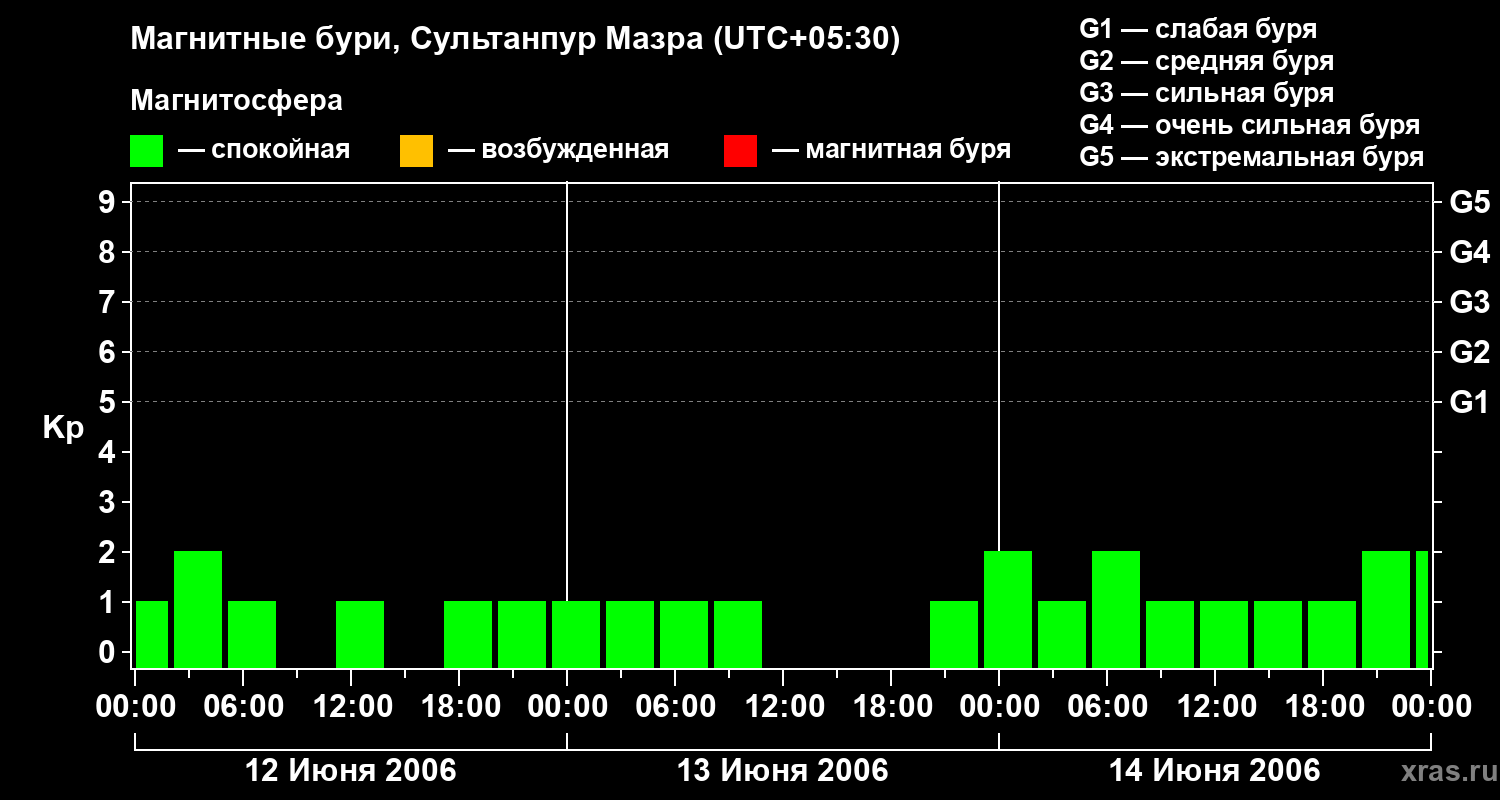Click the 'Магнитосфера' subtitle text
Screen dimensions: 1500x800
[x=237, y=101]
